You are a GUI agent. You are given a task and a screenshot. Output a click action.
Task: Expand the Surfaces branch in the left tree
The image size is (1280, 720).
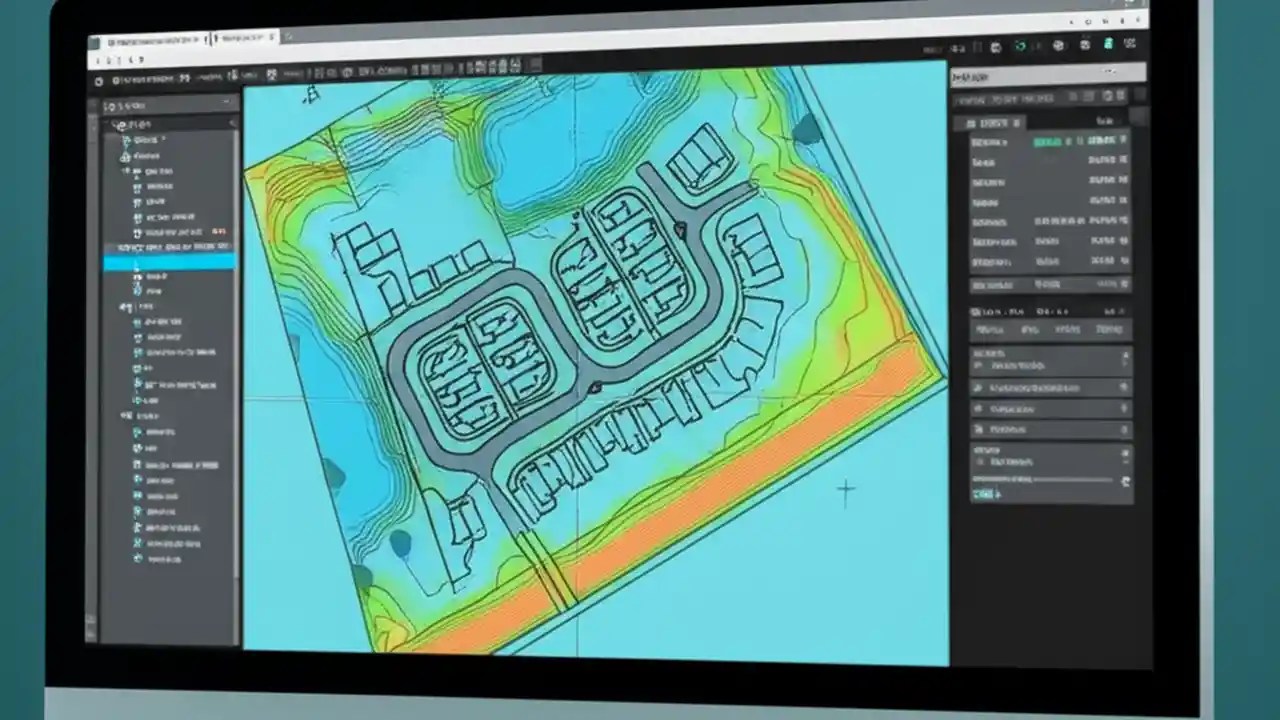point(126,171)
